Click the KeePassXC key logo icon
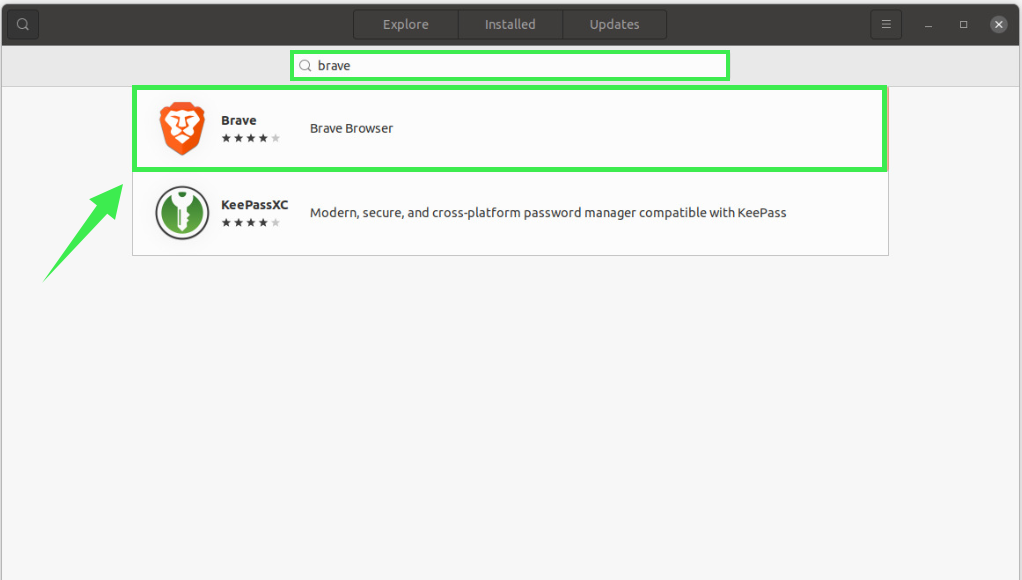The image size is (1022, 580). (x=182, y=213)
